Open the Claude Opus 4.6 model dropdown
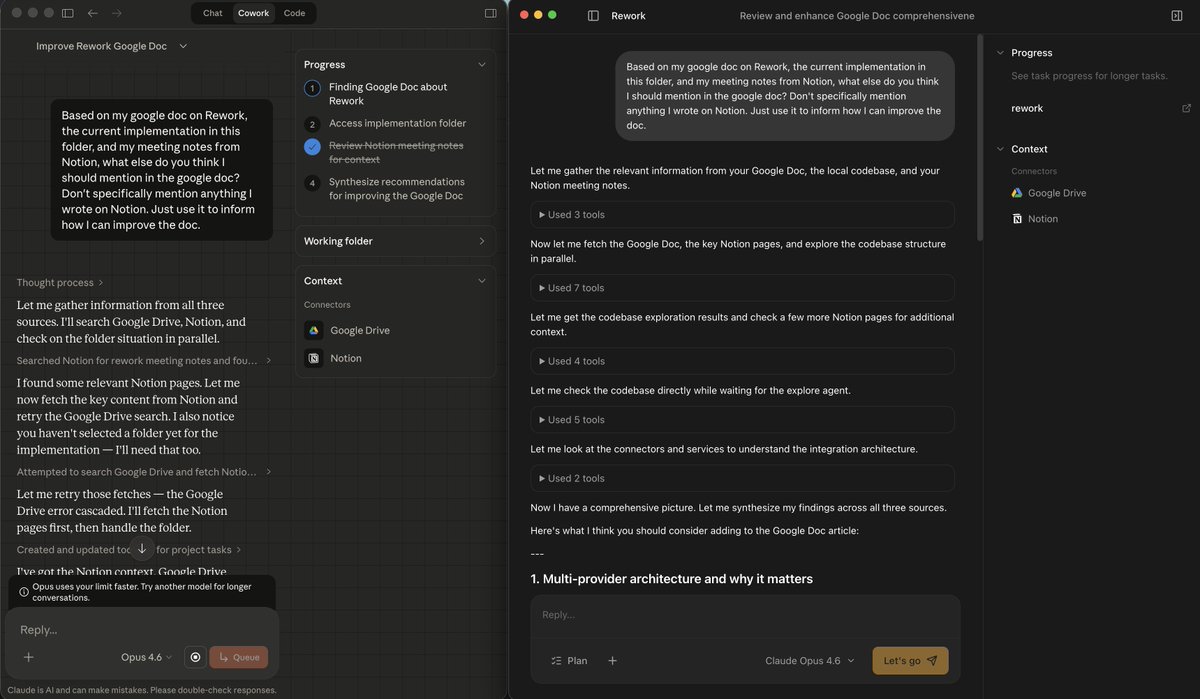 coord(810,661)
